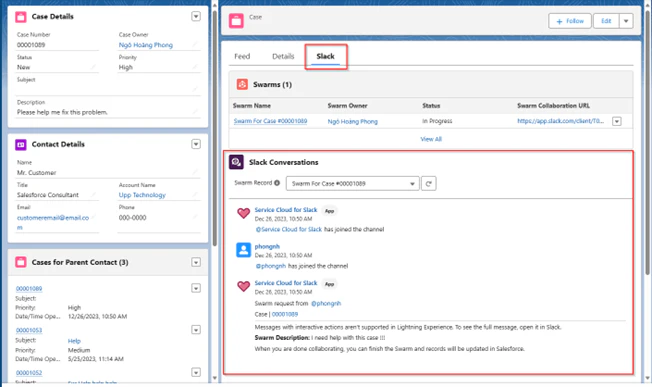Click the right panel scrollbar

coord(647,143)
